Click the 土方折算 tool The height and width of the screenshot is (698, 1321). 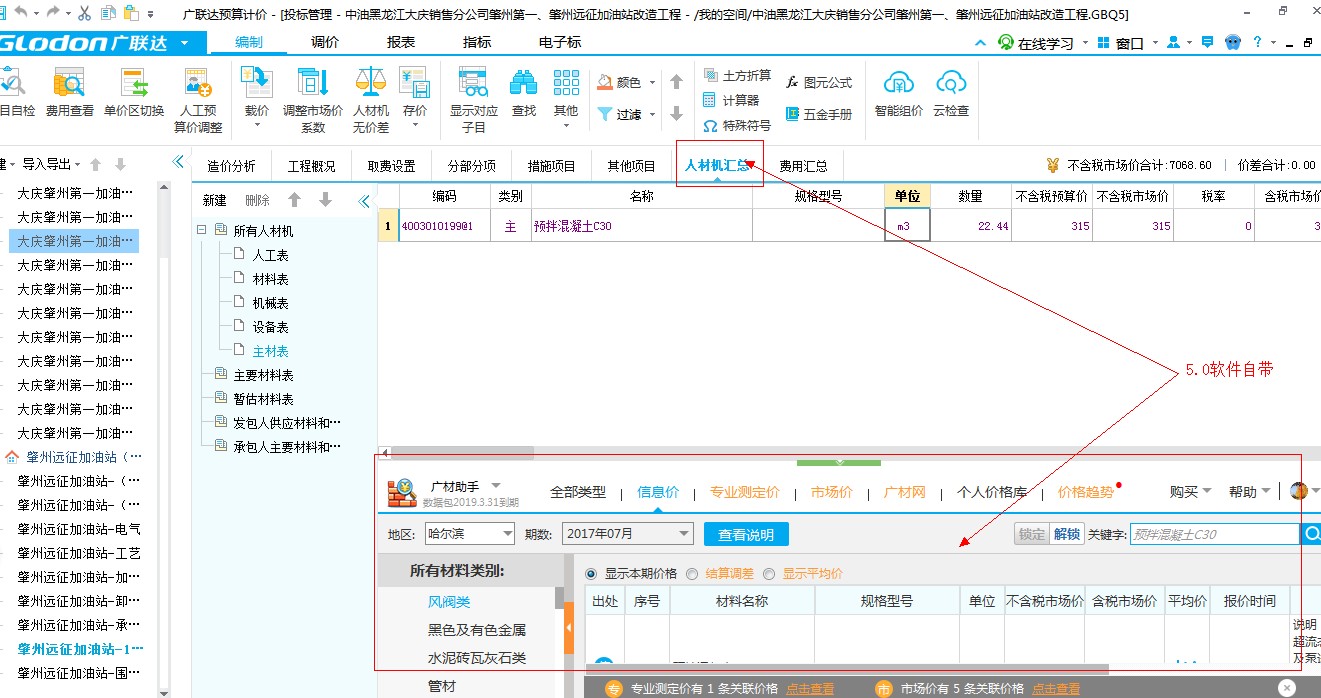[x=737, y=76]
